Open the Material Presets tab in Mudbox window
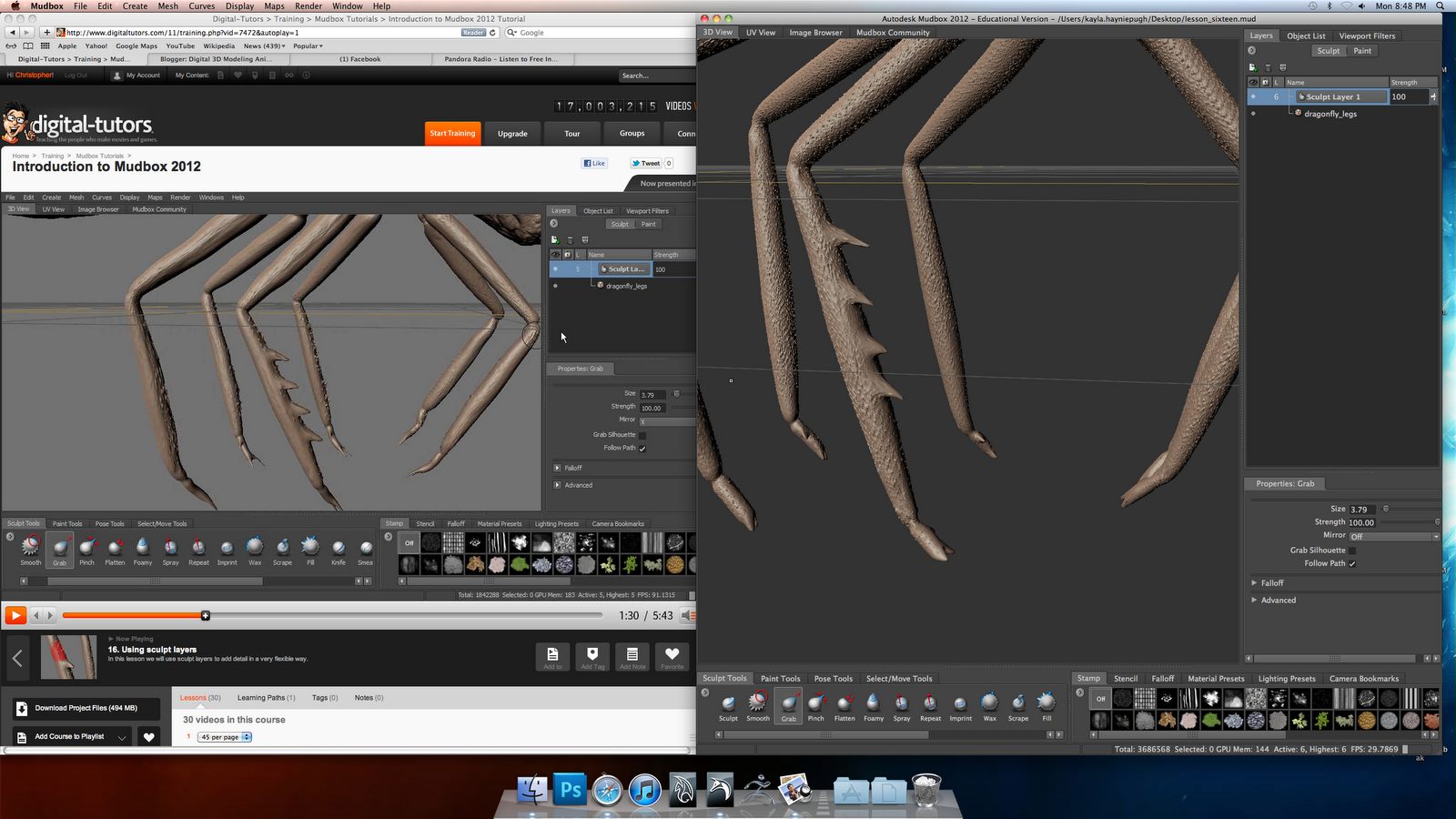 click(1216, 679)
